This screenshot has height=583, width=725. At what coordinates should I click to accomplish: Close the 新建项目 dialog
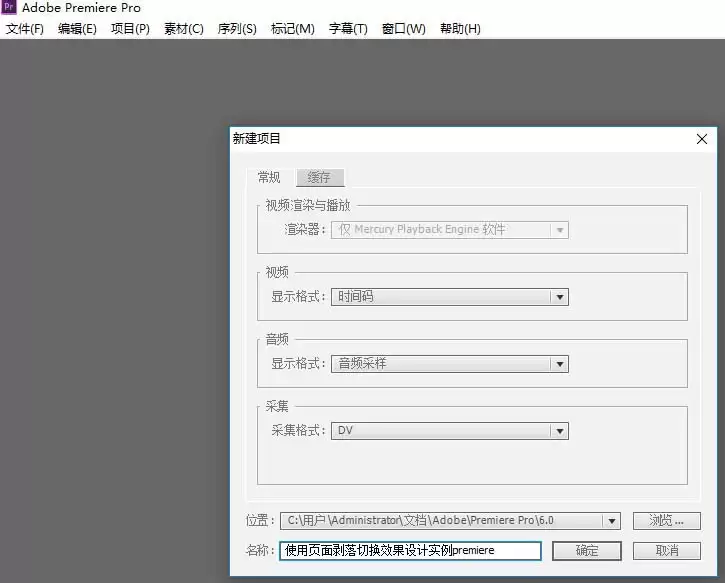click(x=701, y=139)
